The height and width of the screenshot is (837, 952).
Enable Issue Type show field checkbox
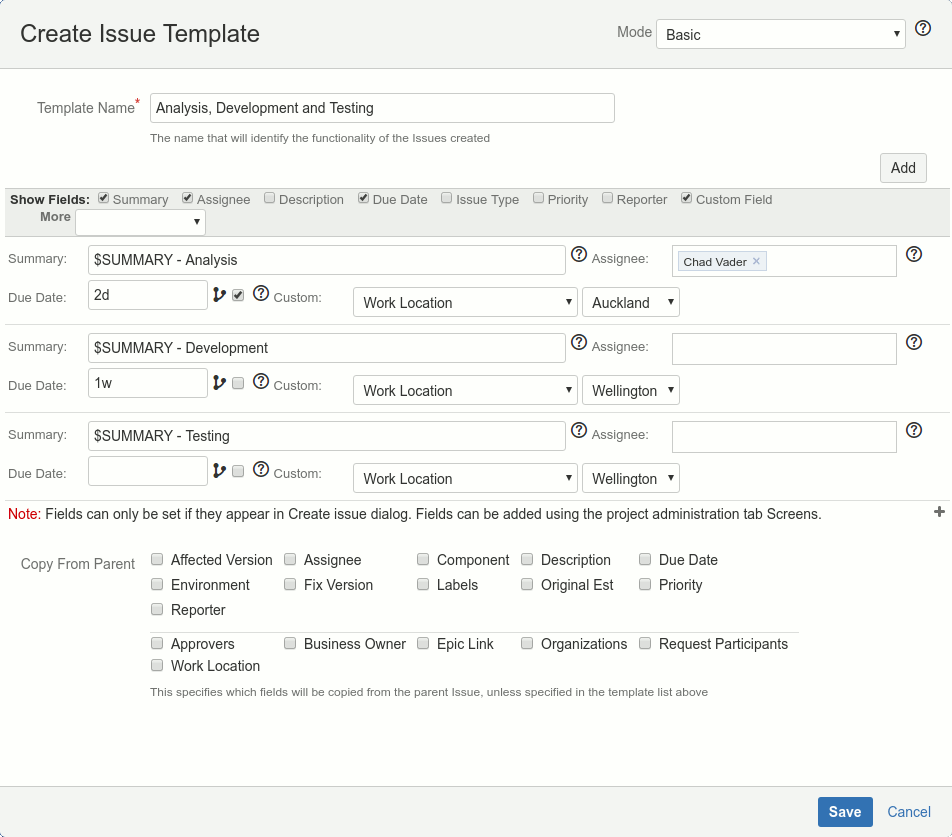click(x=447, y=198)
